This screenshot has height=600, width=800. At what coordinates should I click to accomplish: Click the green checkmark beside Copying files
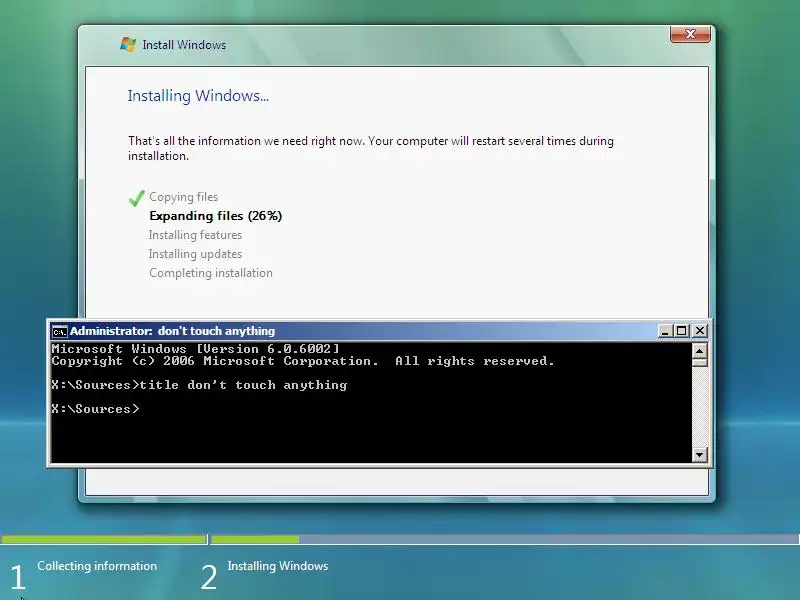click(x=137, y=198)
